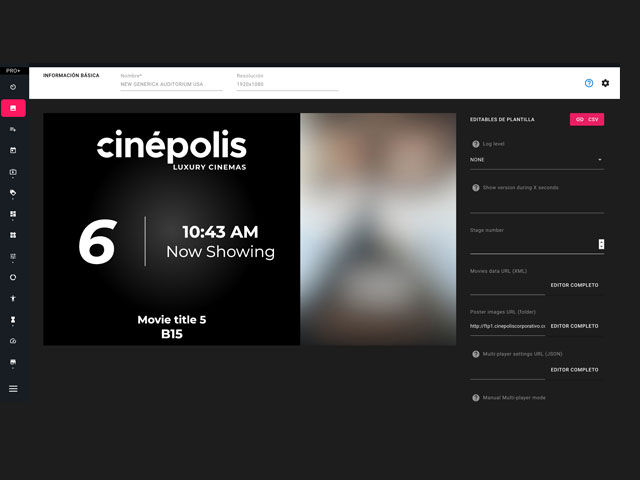640x480 pixels.
Task: Open the widgets layout sidebar icon
Action: (13, 214)
